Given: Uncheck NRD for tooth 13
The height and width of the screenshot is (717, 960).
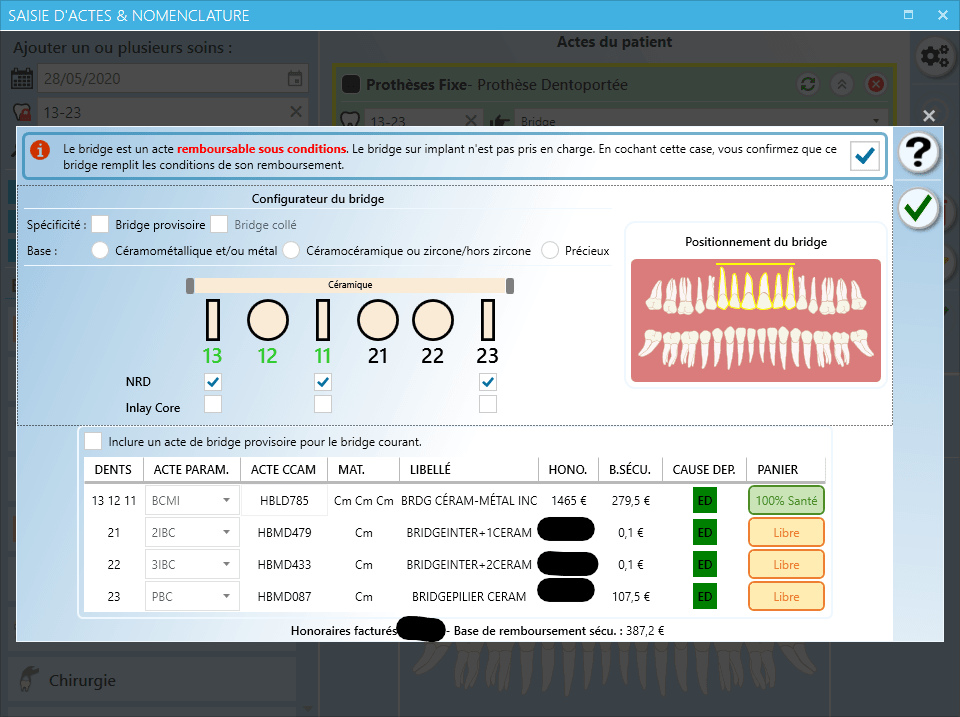Looking at the screenshot, I should click(x=212, y=382).
